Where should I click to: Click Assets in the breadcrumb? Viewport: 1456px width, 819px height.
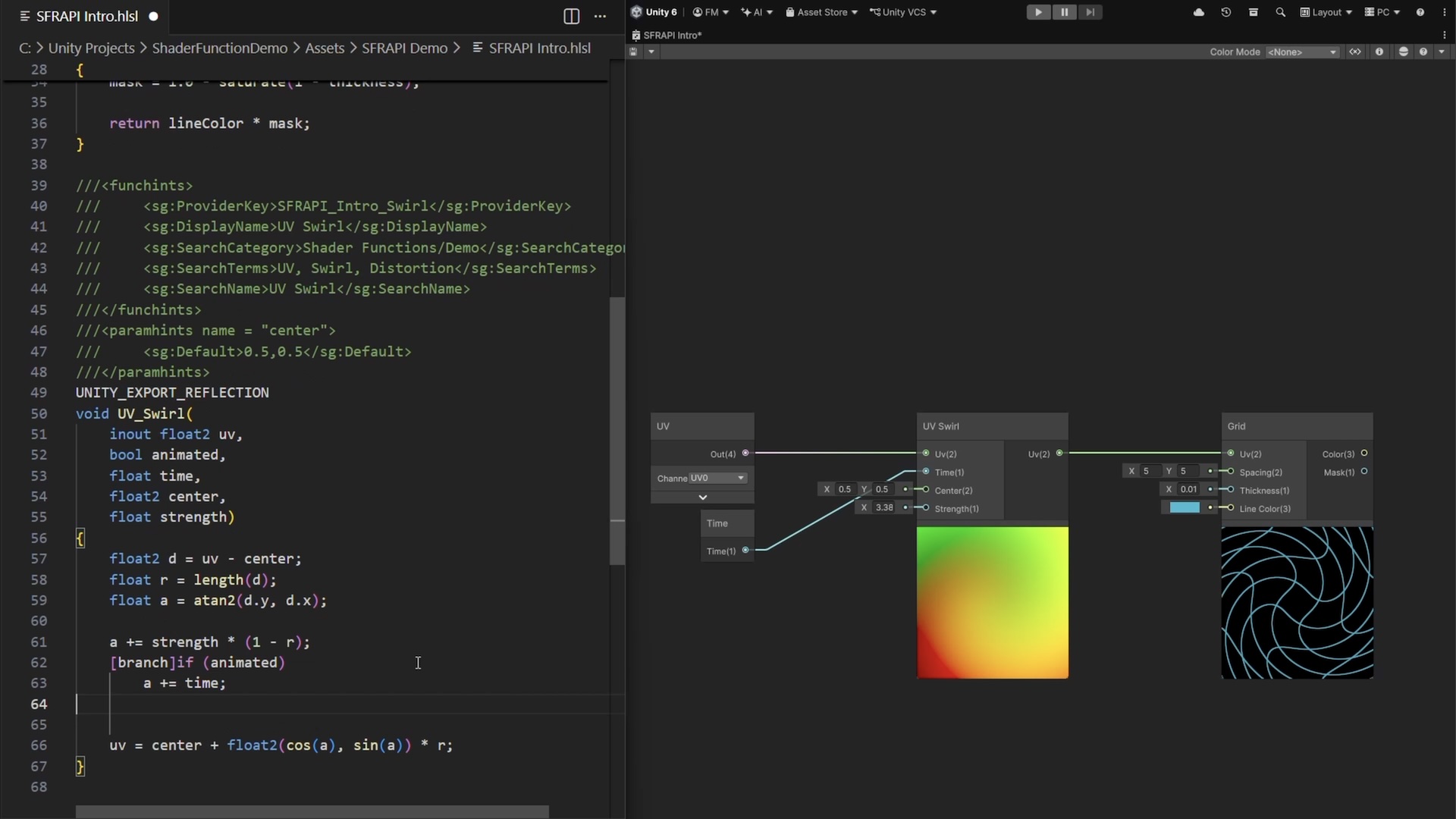point(325,48)
